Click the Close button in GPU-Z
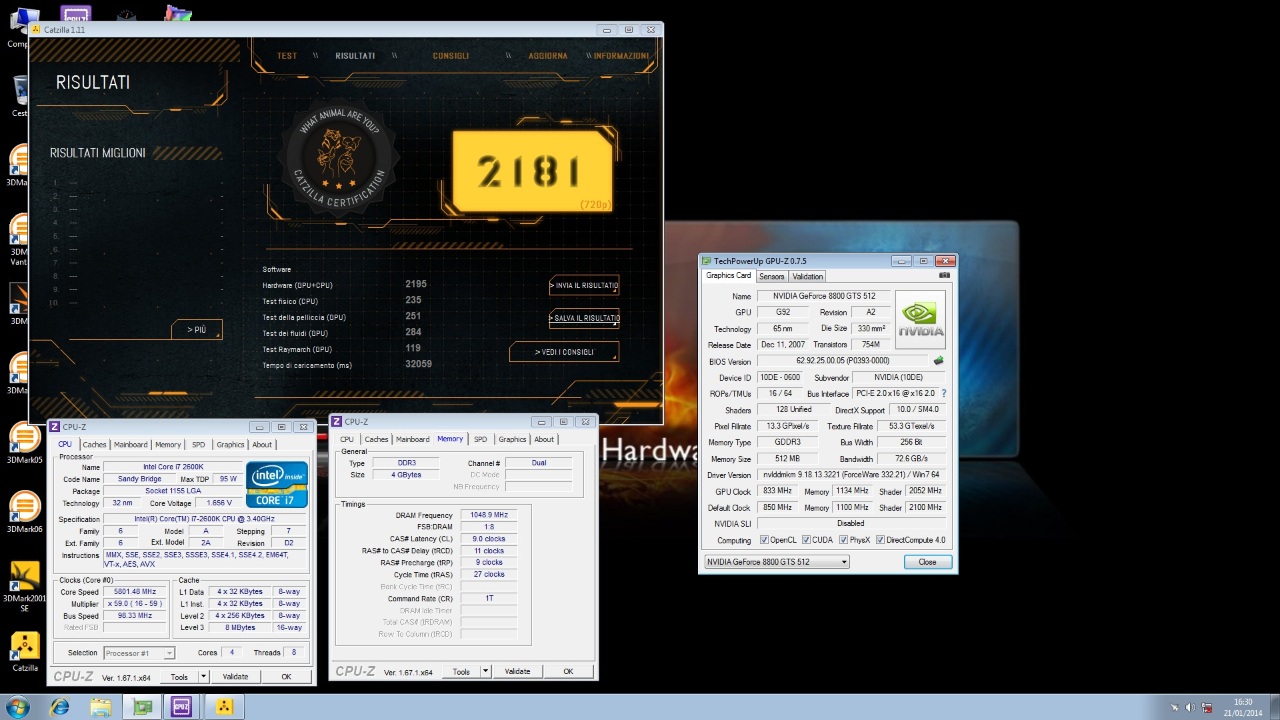The height and width of the screenshot is (720, 1280). coord(927,562)
